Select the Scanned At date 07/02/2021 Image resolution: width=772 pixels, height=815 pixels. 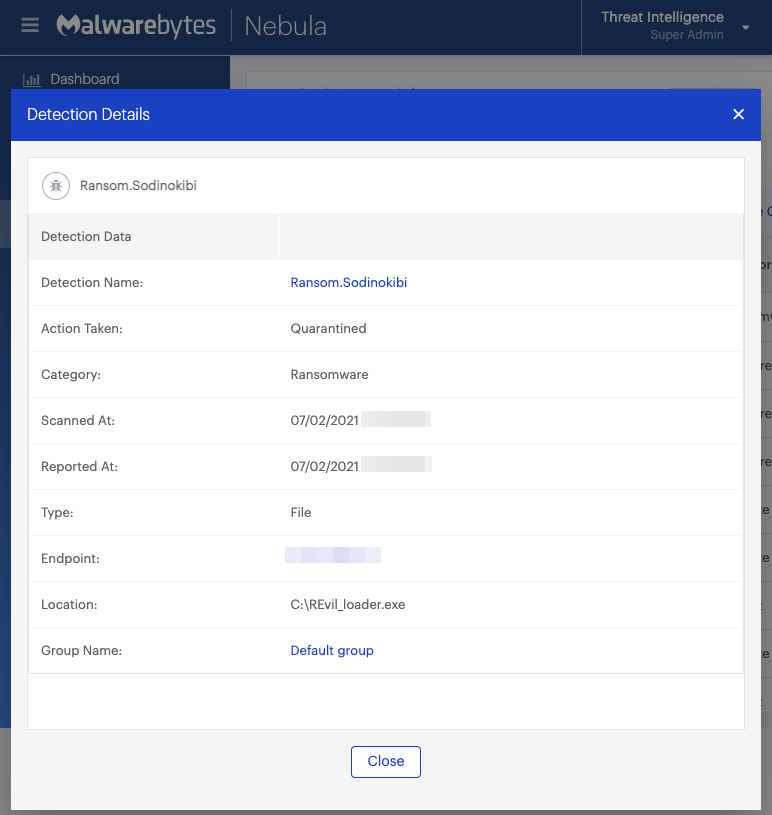pos(324,420)
